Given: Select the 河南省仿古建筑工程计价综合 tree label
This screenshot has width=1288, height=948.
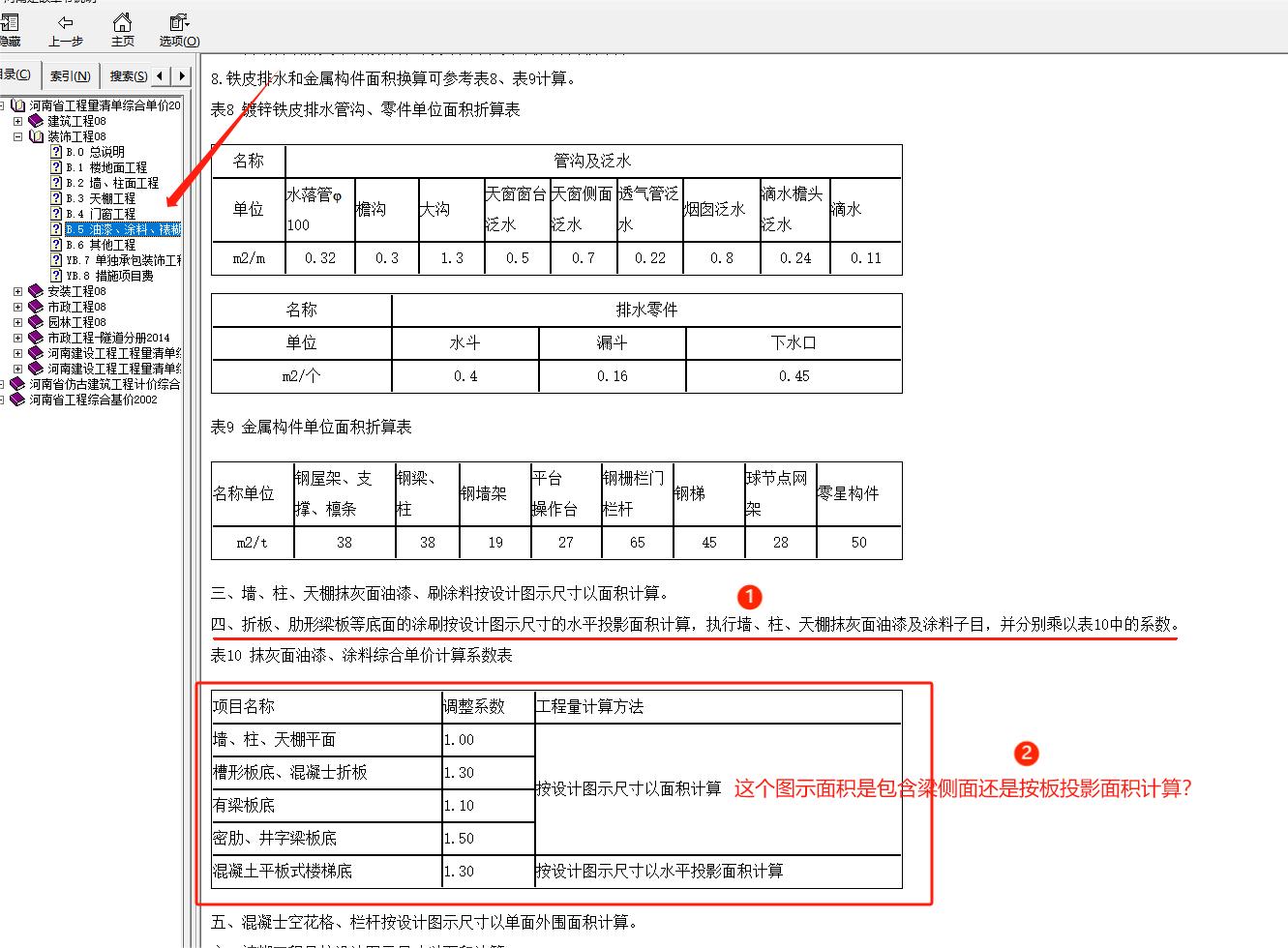Looking at the screenshot, I should [x=105, y=384].
